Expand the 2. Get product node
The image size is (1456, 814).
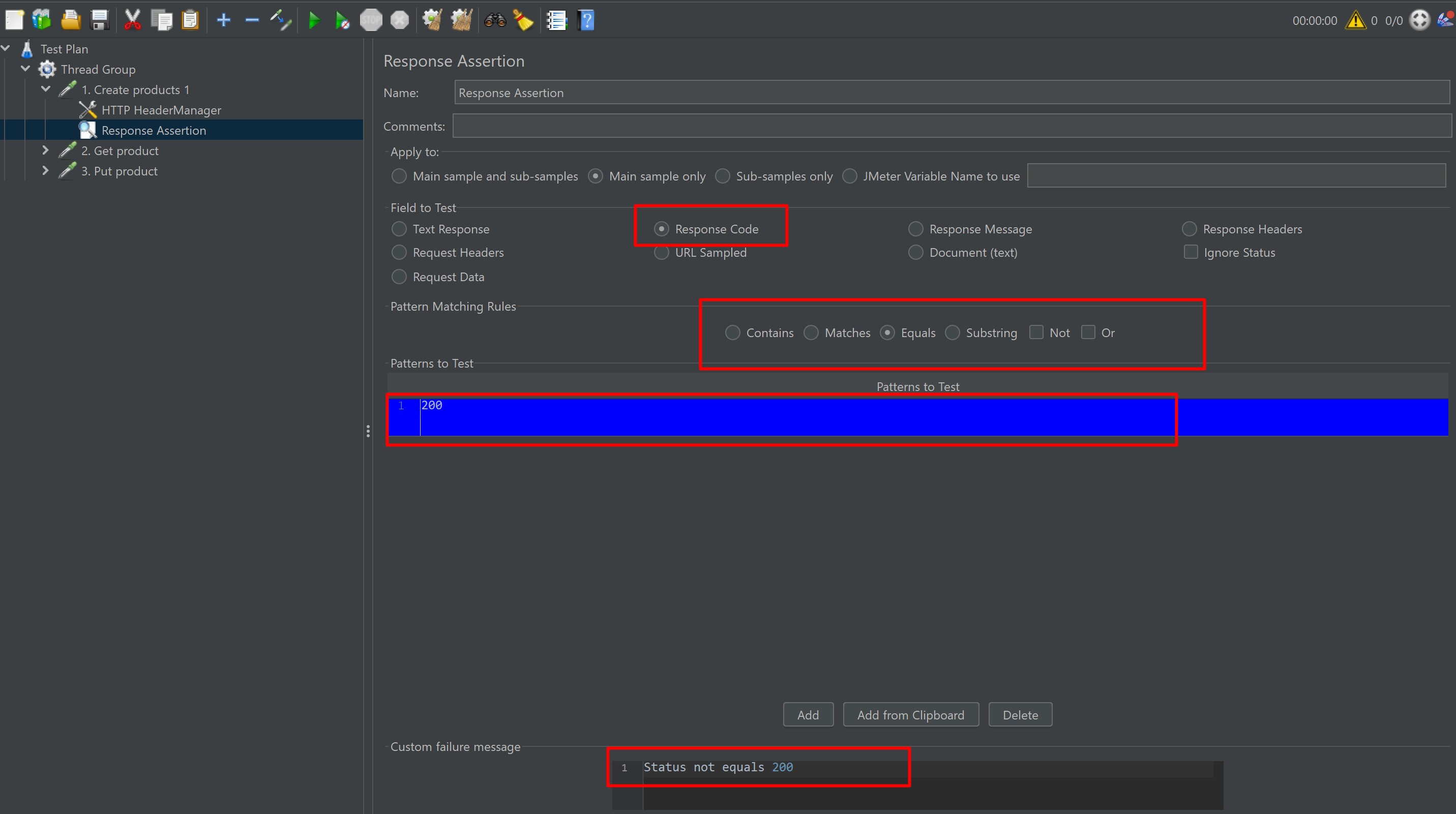[x=45, y=150]
